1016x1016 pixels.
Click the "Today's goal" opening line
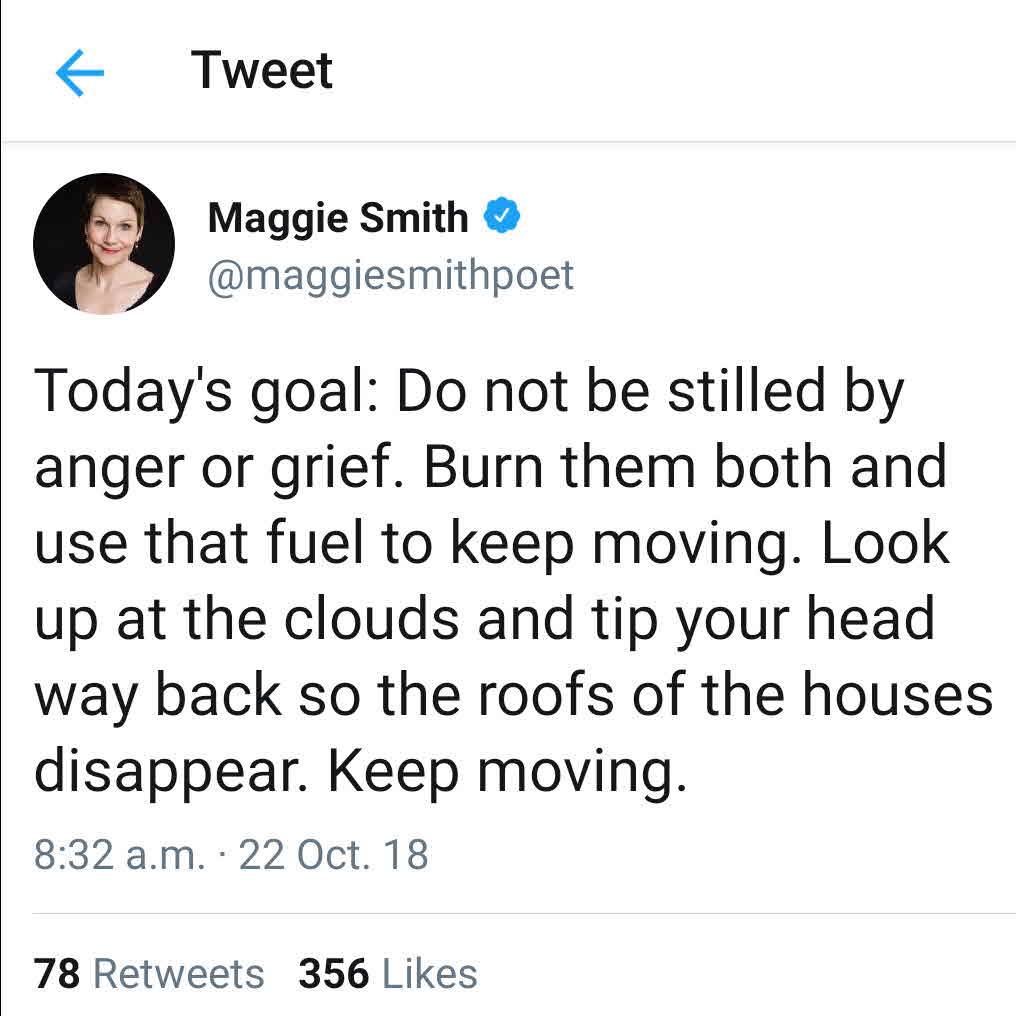point(469,393)
